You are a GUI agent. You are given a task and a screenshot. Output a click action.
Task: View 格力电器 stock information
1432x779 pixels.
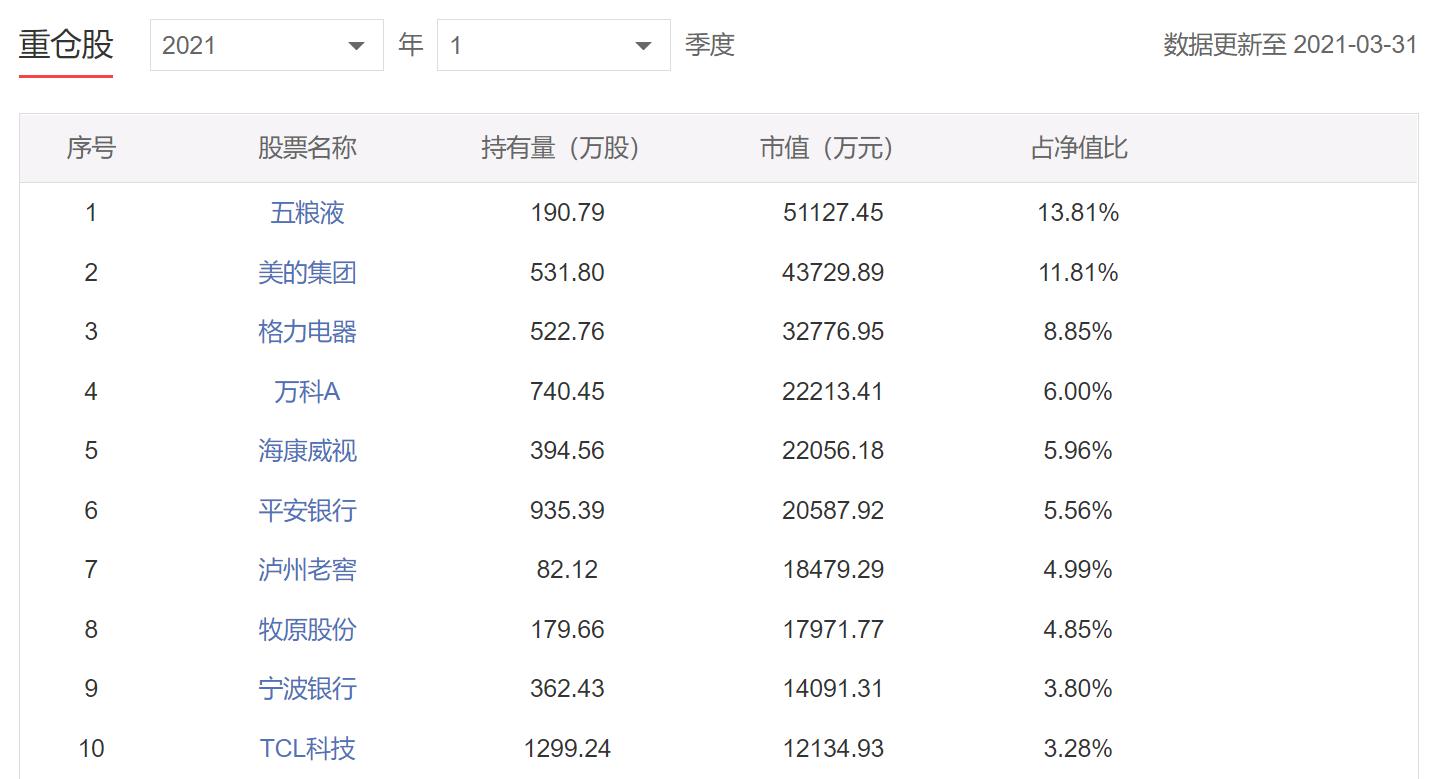pyautogui.click(x=307, y=331)
